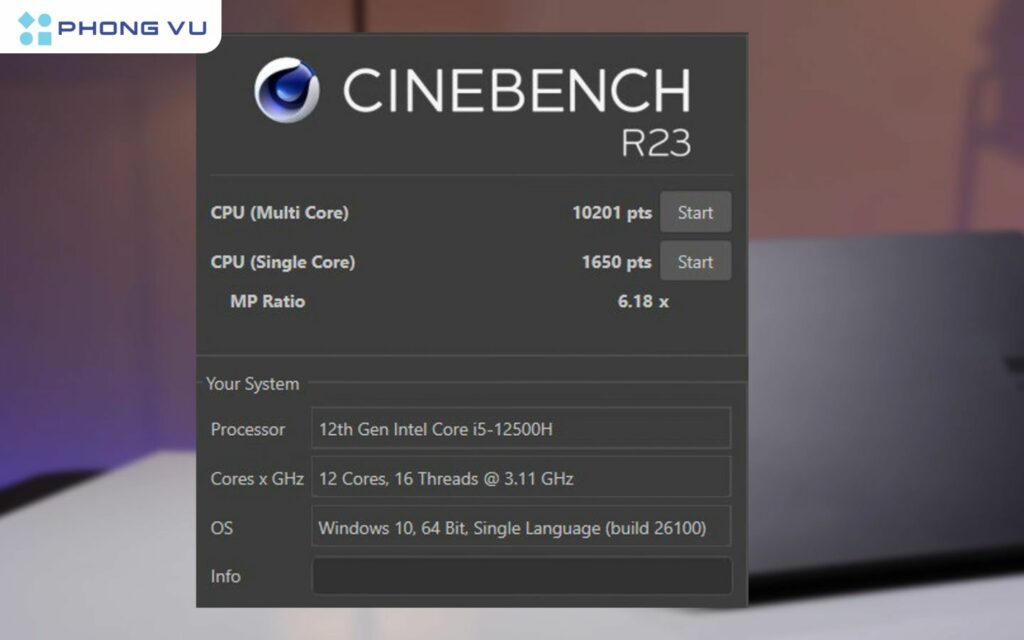Expand the Your System section
The width and height of the screenshot is (1024, 640).
point(252,384)
